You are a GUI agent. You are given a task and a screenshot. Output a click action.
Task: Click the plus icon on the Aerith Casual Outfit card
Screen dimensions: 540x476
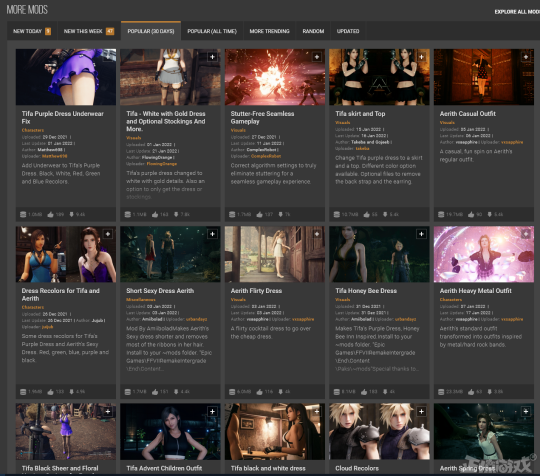click(526, 57)
